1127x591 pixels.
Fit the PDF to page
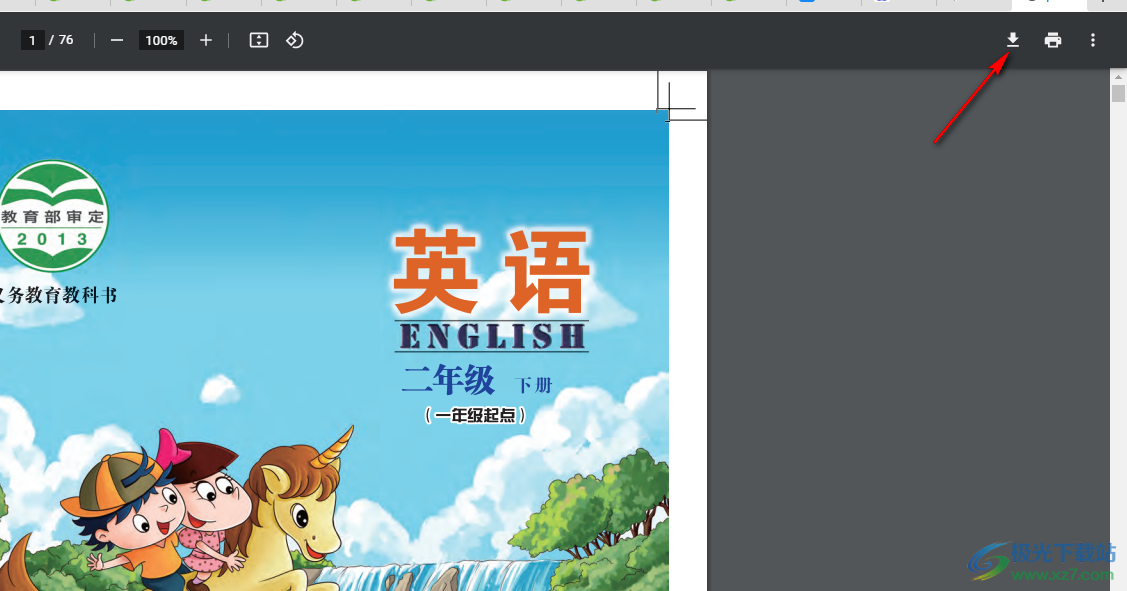point(259,40)
